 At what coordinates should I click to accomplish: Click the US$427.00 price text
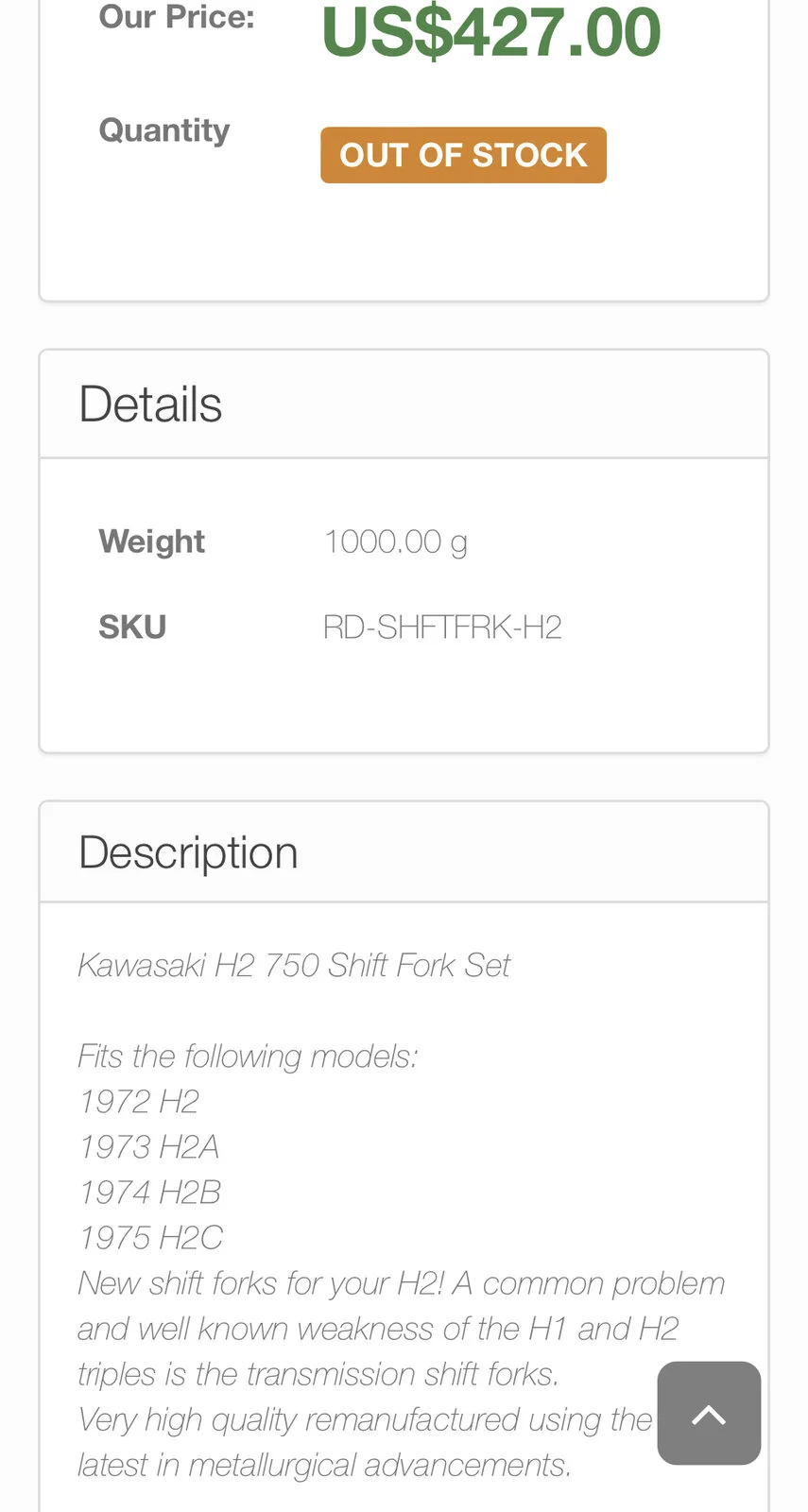tap(490, 32)
